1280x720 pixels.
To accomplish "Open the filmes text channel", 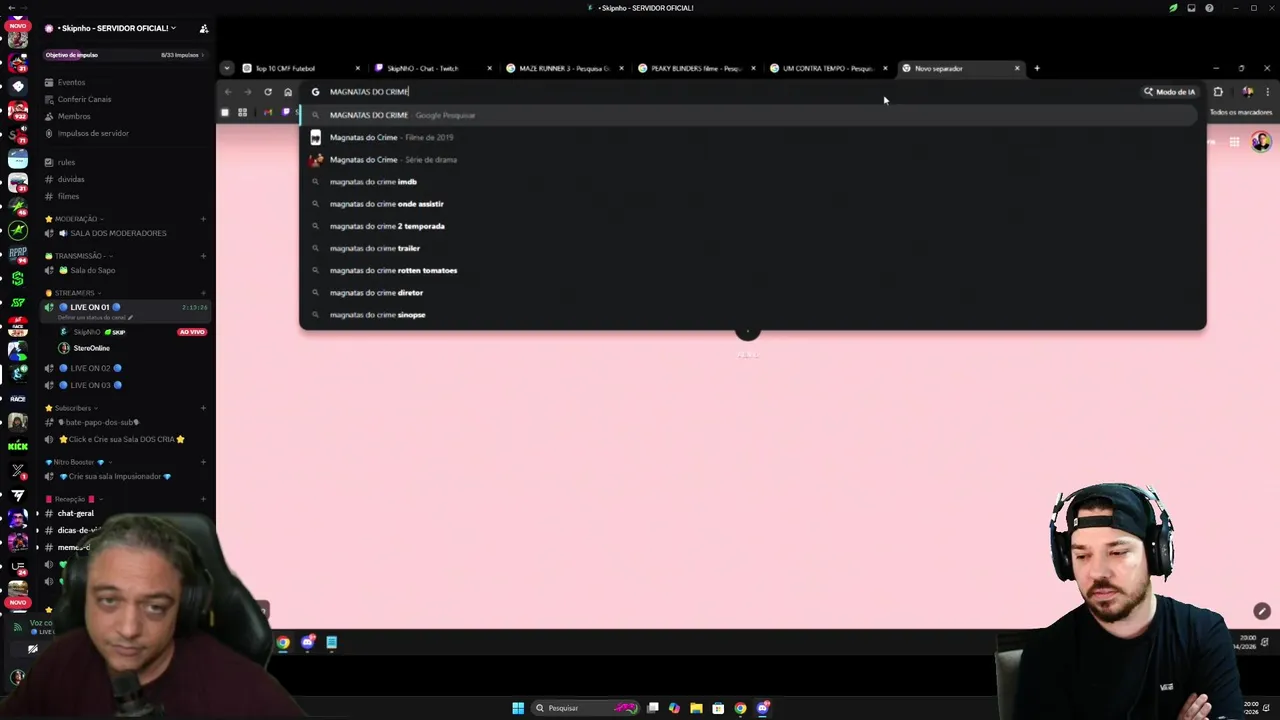I will (x=68, y=196).
